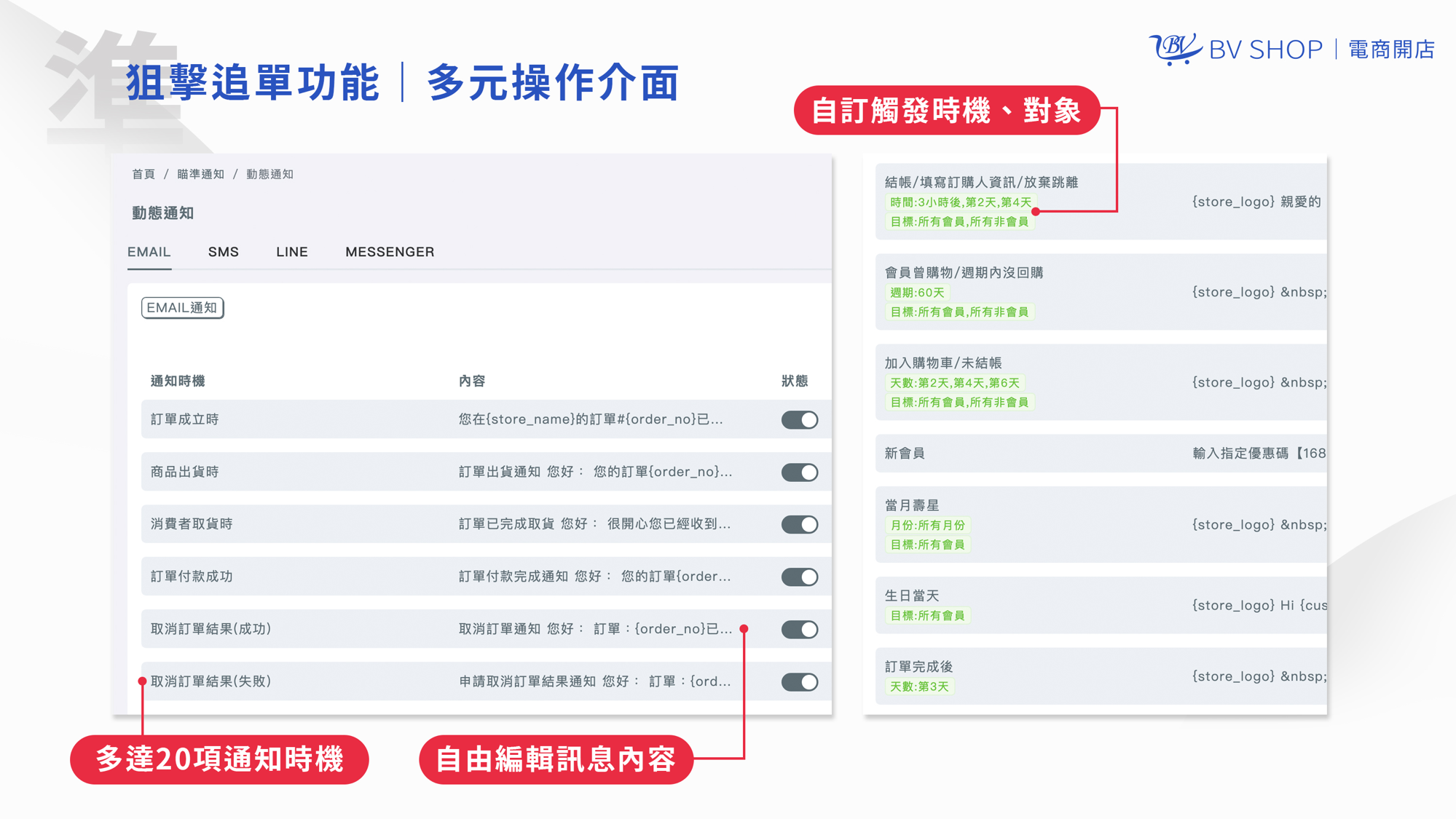Image resolution: width=1456 pixels, height=819 pixels.
Task: Click the 通知時機 column header
Action: (x=178, y=381)
